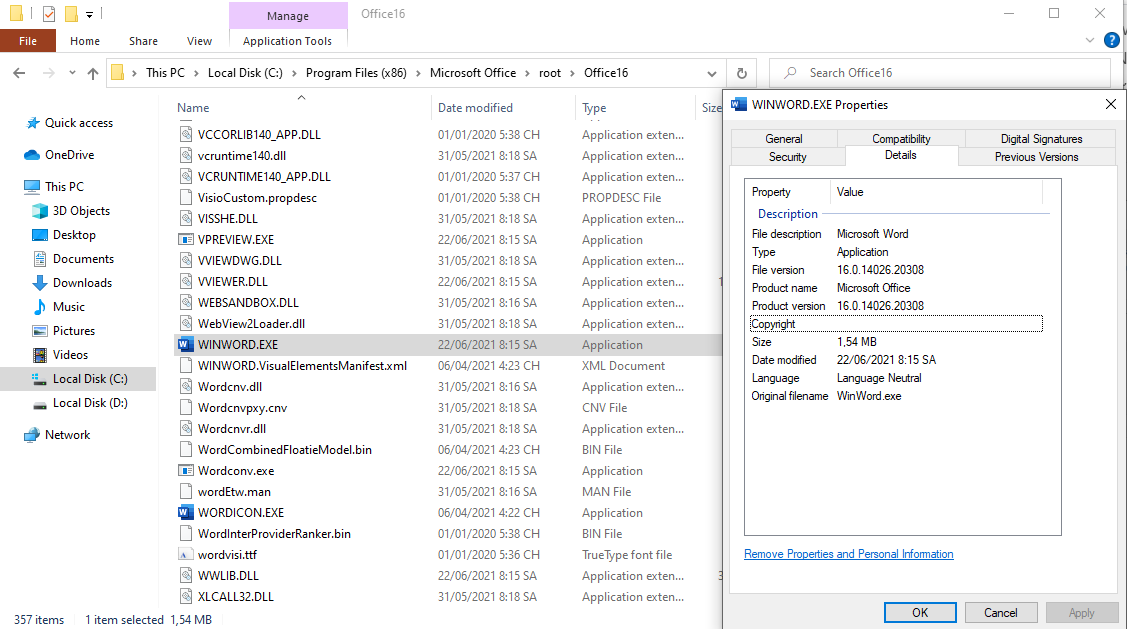Open the address bar dropdown arrow
The image size is (1127, 629).
711,72
